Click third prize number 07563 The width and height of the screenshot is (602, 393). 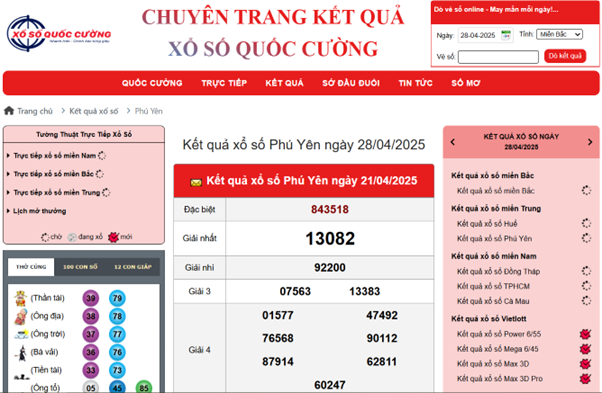click(x=295, y=291)
